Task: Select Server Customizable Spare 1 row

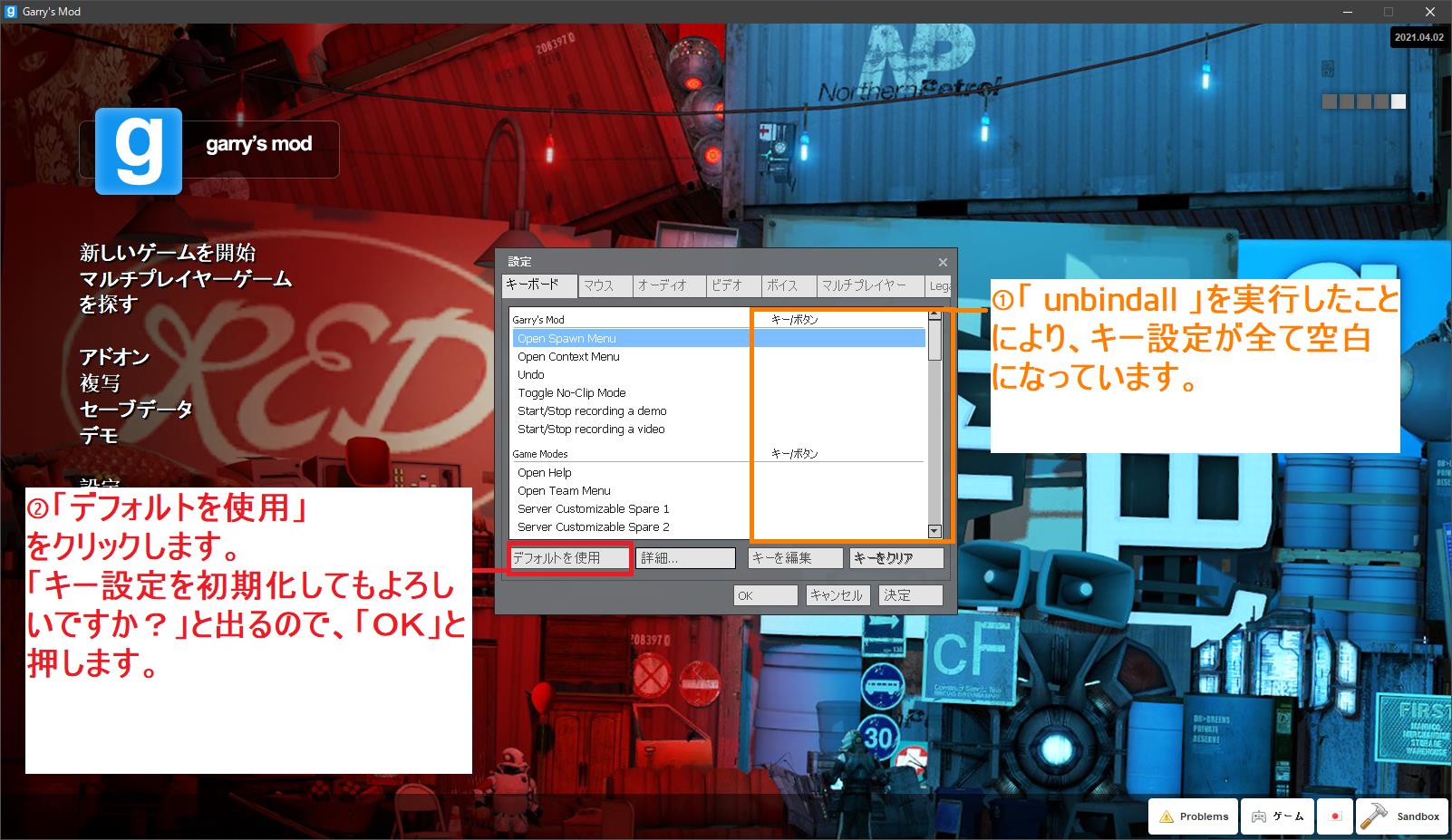Action: [719, 508]
